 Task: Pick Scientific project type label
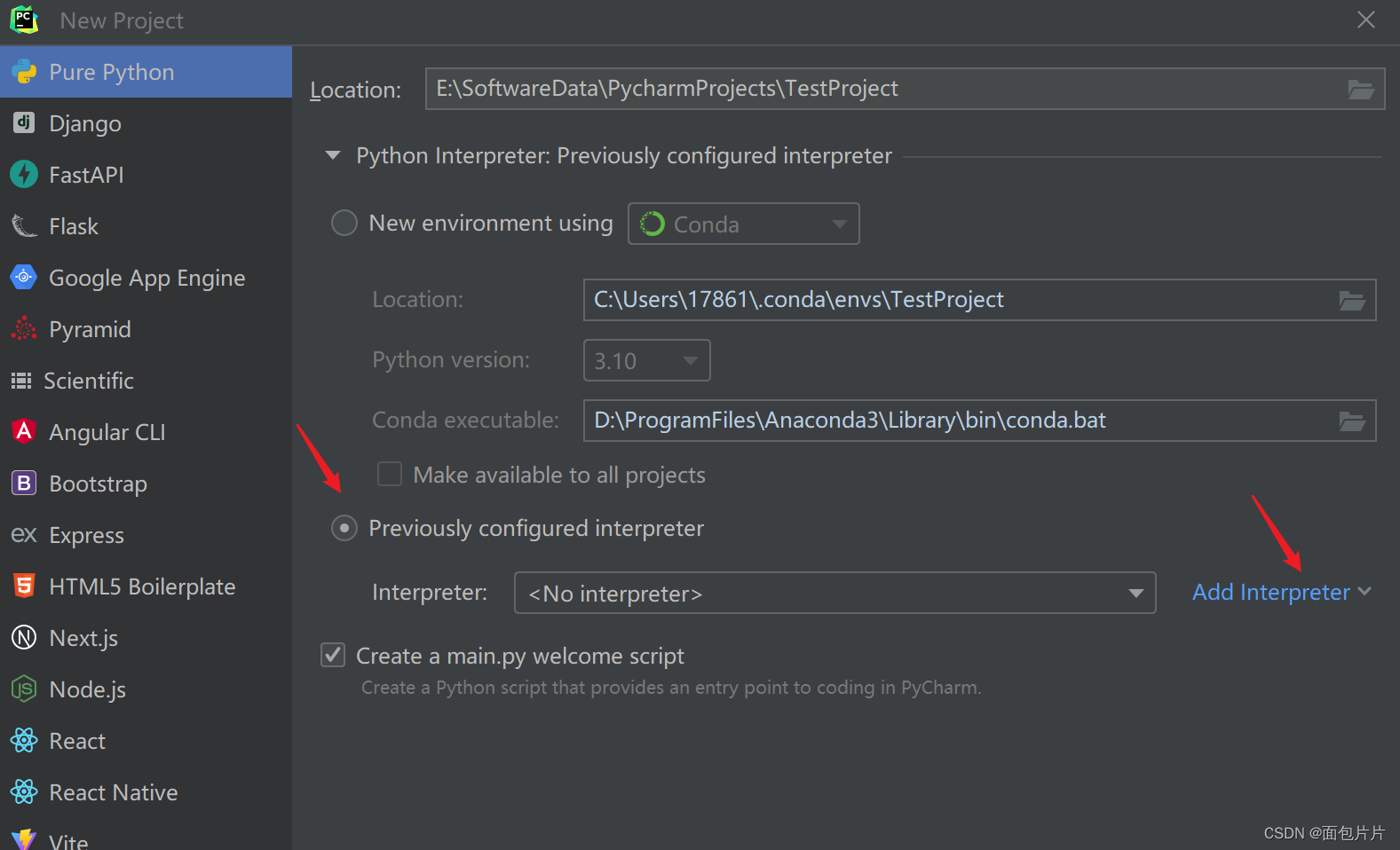tap(89, 381)
